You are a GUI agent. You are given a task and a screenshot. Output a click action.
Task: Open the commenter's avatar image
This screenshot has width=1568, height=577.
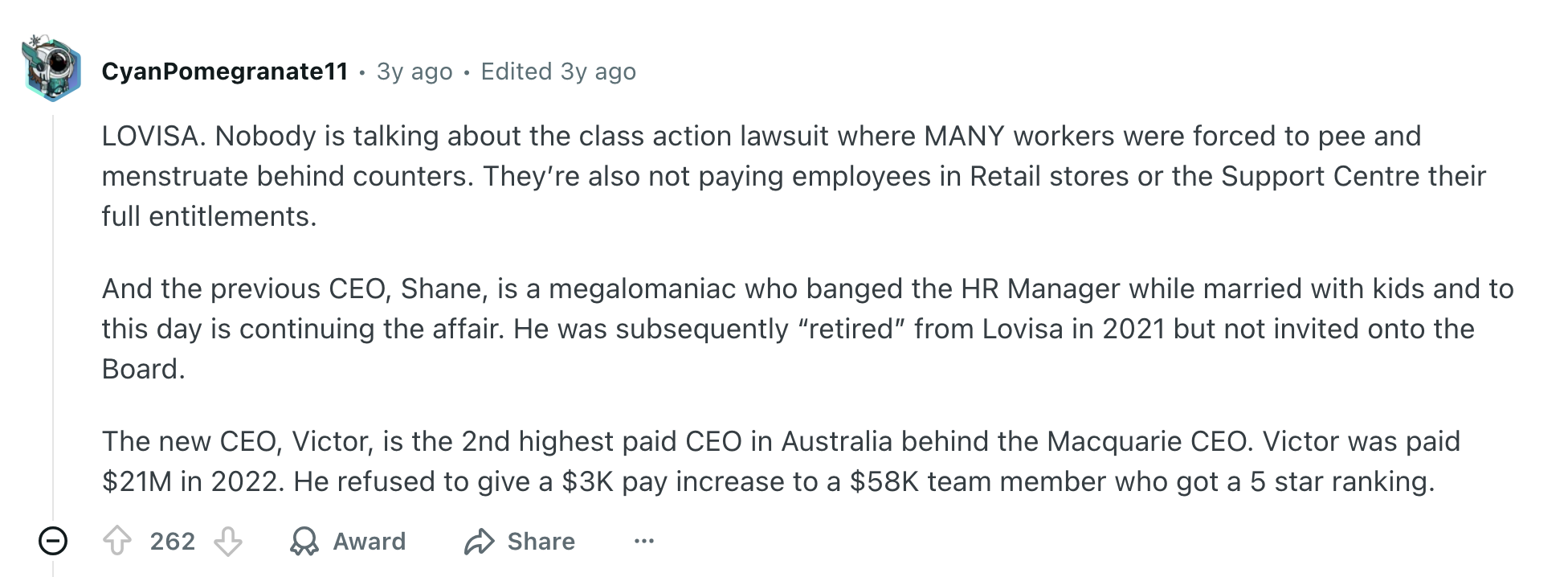[52, 69]
